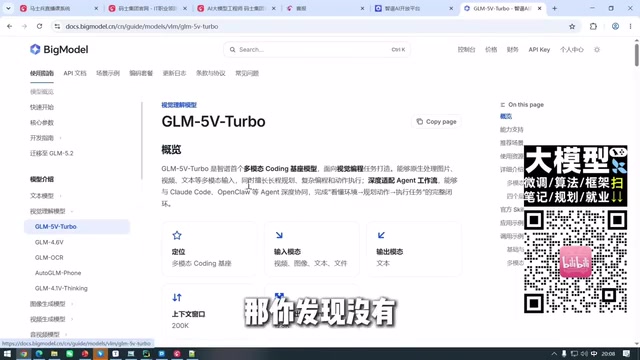Click the arrow icon on 输入模态 card
Viewport: 640px width, 360px height.
coord(279,235)
